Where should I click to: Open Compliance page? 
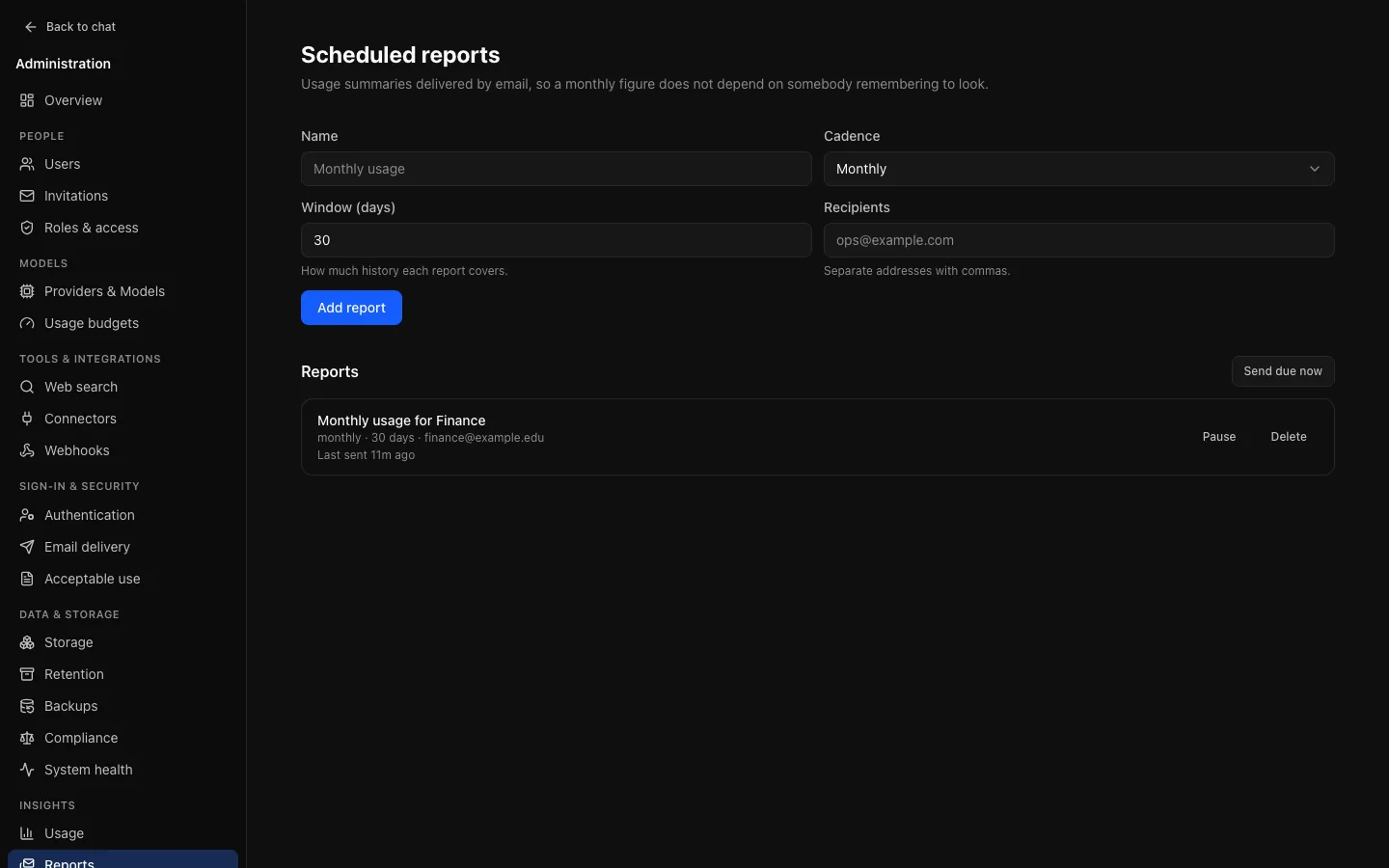pos(123,738)
